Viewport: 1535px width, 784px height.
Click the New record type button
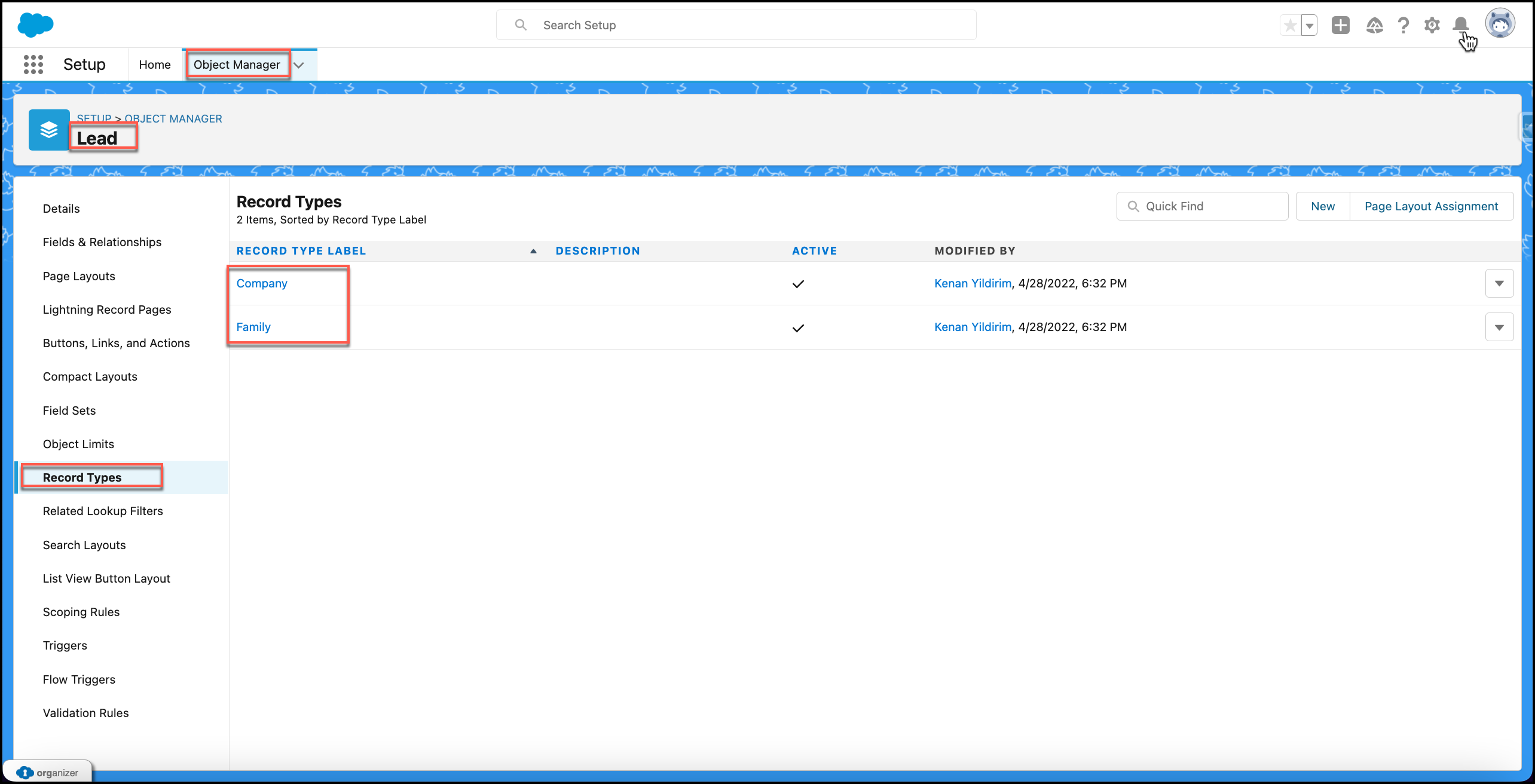pos(1323,206)
